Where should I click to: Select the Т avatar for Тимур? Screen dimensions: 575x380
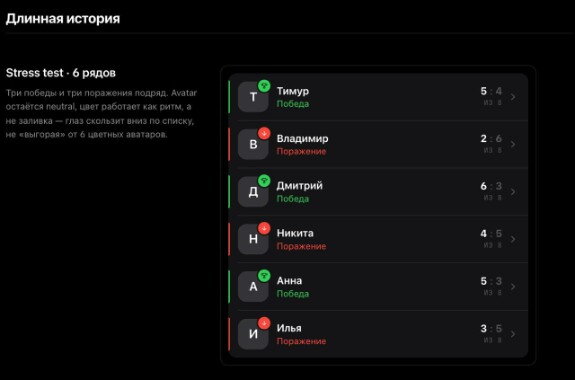point(253,97)
